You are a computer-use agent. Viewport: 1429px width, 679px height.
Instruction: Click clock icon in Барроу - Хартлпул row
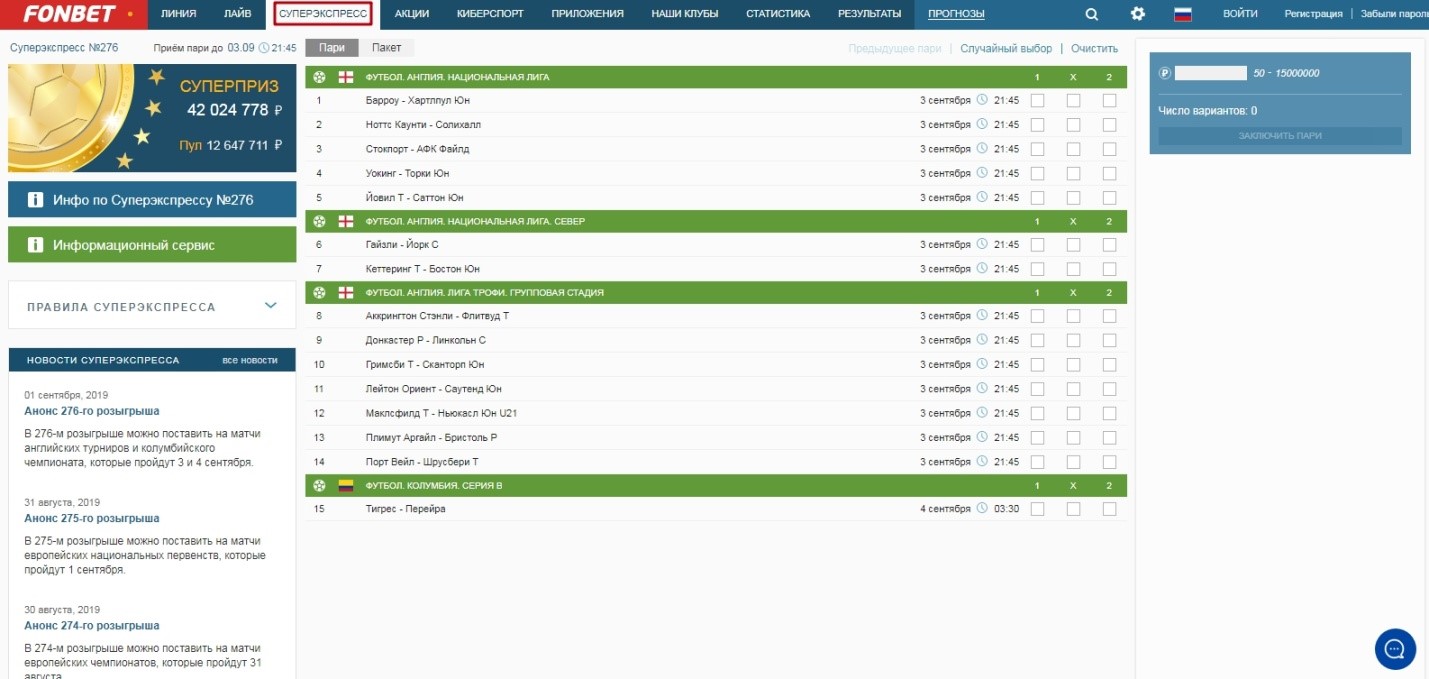tap(982, 100)
